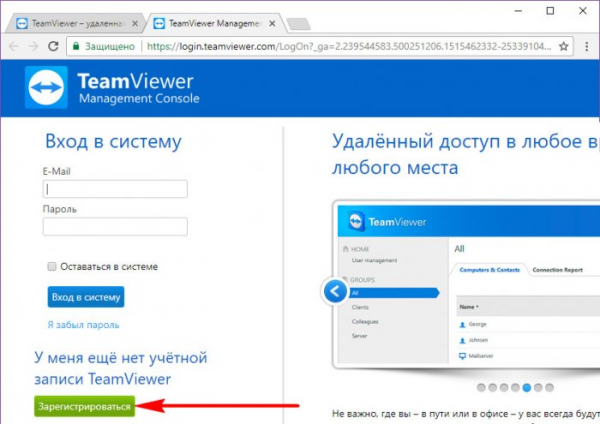Click the 'Management Console' header text
This screenshot has height=424, width=600.
pos(139,99)
